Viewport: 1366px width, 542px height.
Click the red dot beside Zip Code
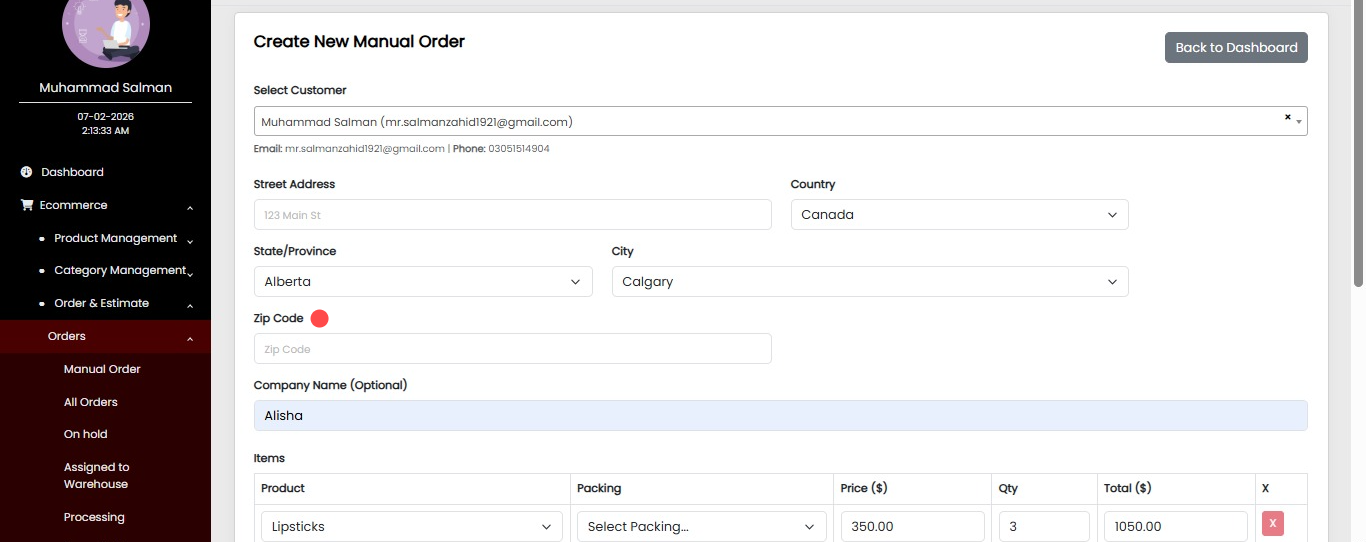coord(319,318)
